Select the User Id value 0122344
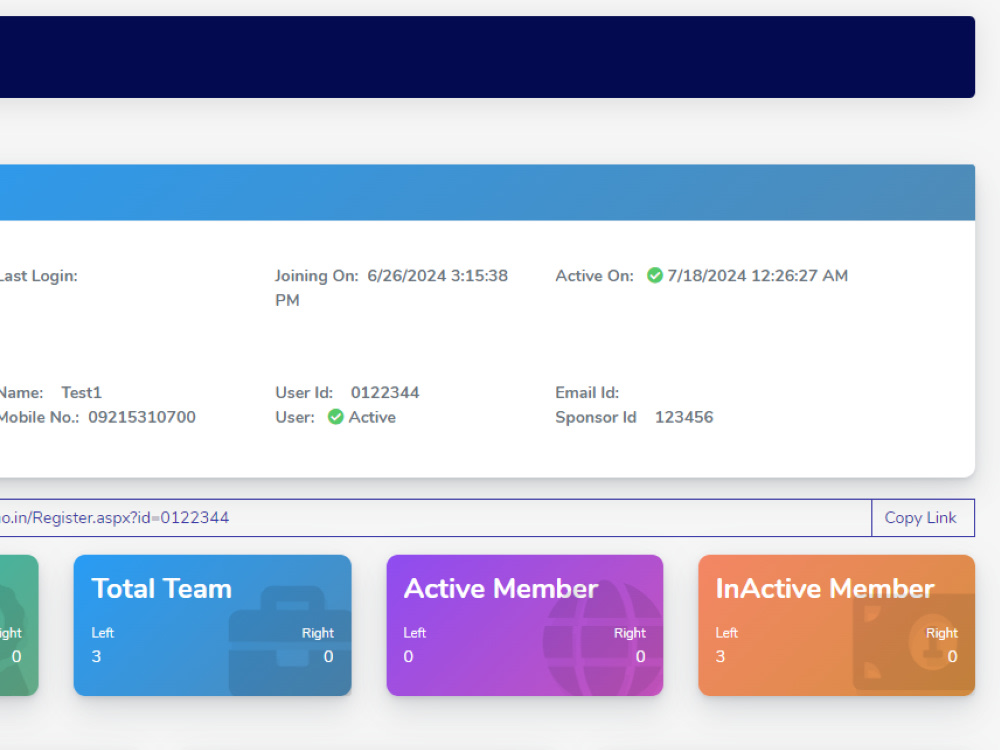 point(385,393)
